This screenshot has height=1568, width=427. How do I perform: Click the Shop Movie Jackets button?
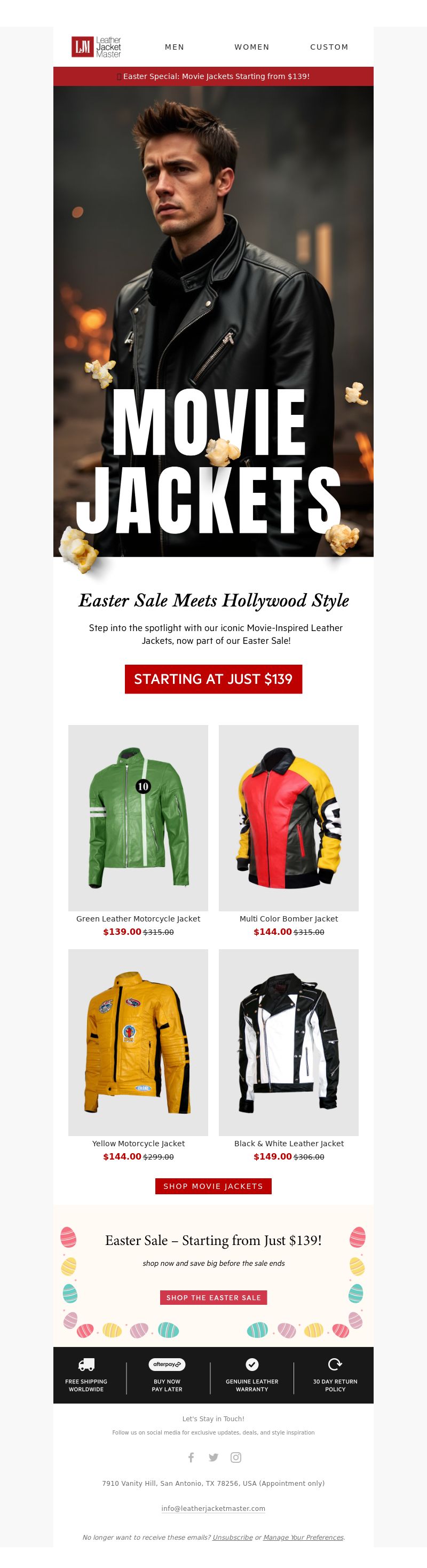(213, 1186)
